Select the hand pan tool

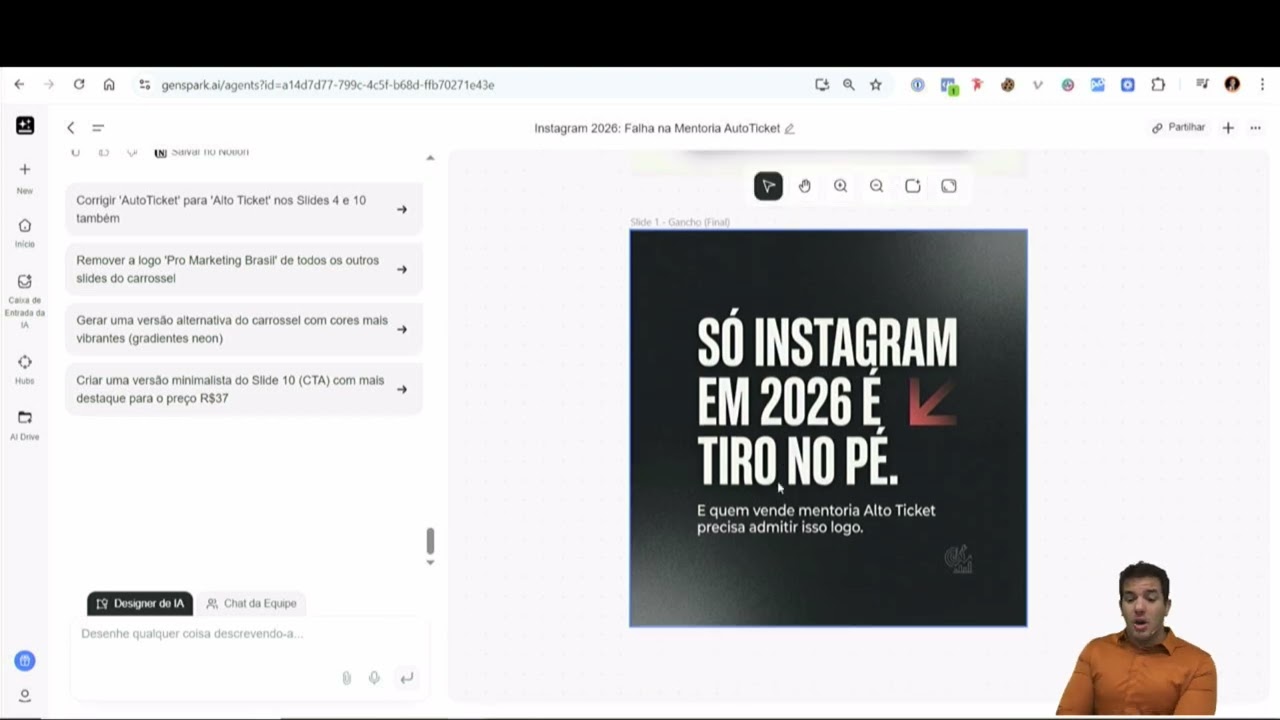tap(805, 186)
